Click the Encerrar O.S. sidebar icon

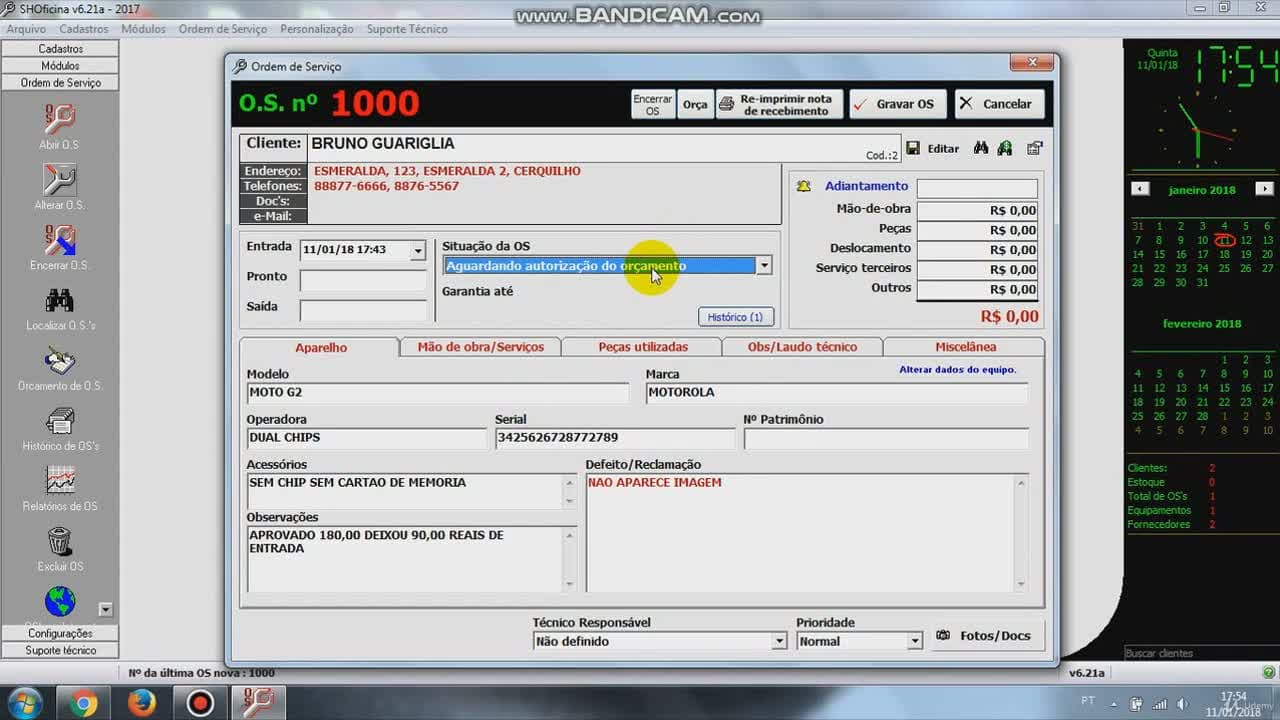click(59, 240)
